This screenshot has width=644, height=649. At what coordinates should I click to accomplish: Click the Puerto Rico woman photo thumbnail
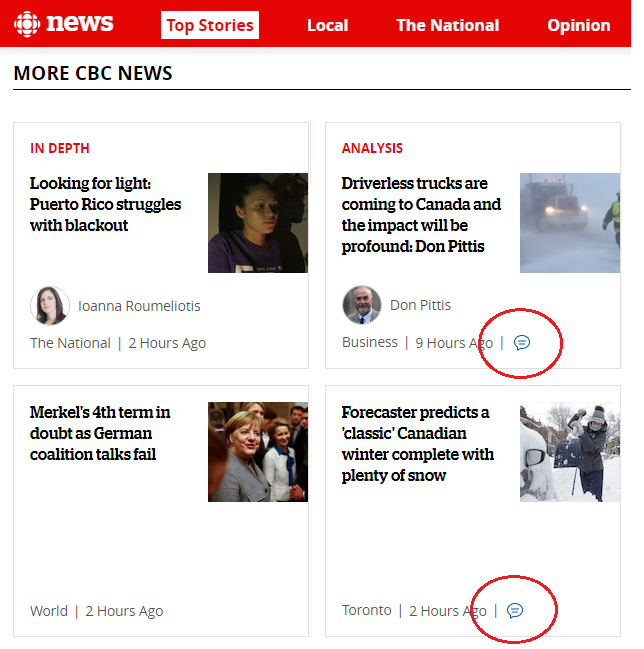(258, 223)
